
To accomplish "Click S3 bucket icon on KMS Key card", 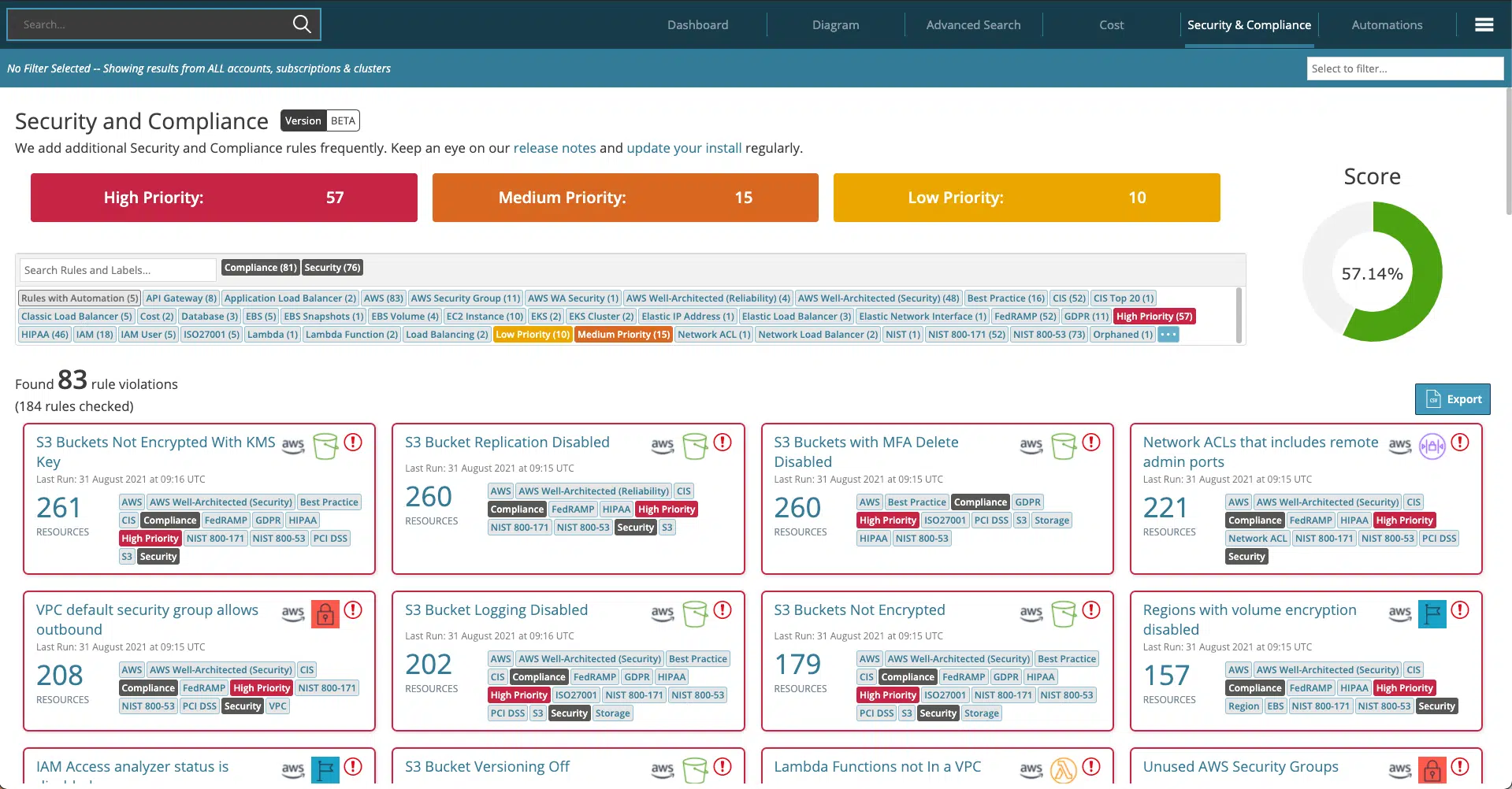I will [325, 446].
